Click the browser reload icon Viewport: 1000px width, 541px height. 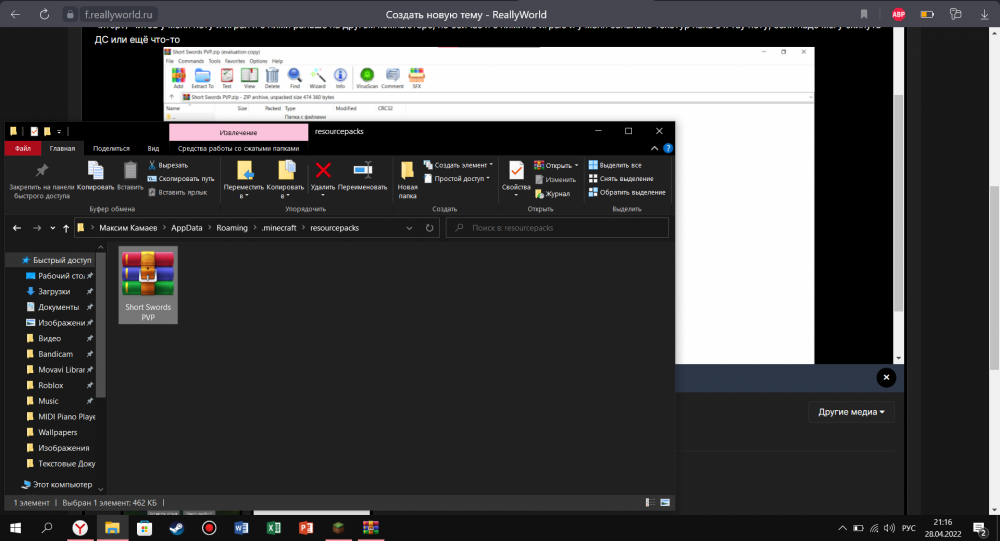click(44, 14)
